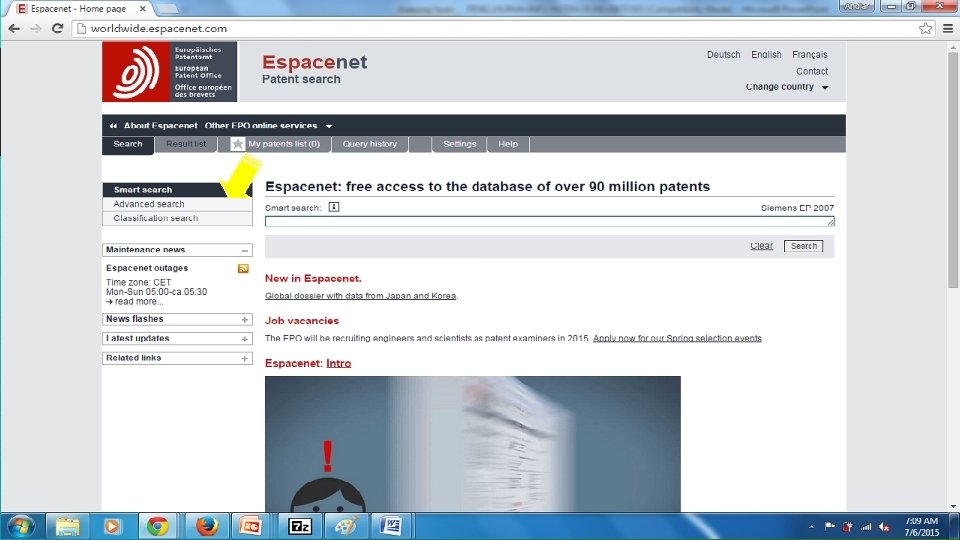Screen dimensions: 960x540
Task: Open the Query history tab
Action: 370,144
